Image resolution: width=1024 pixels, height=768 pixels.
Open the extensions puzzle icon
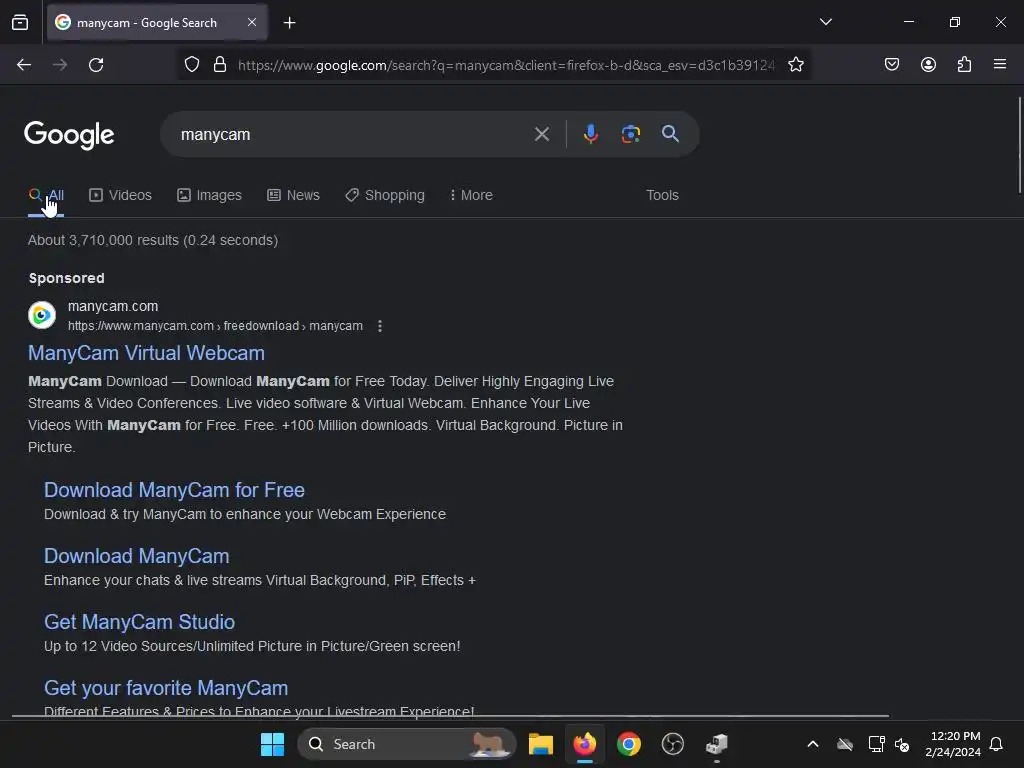click(964, 64)
